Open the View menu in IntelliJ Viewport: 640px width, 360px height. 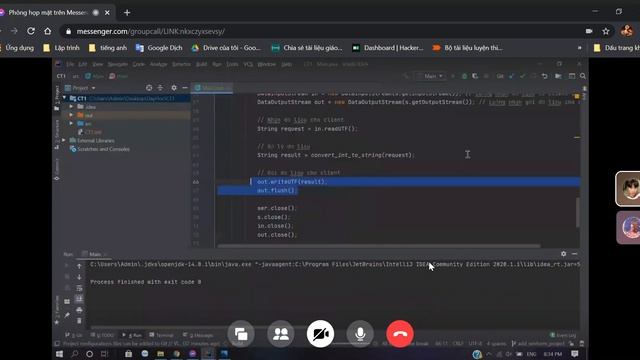[x=98, y=64]
